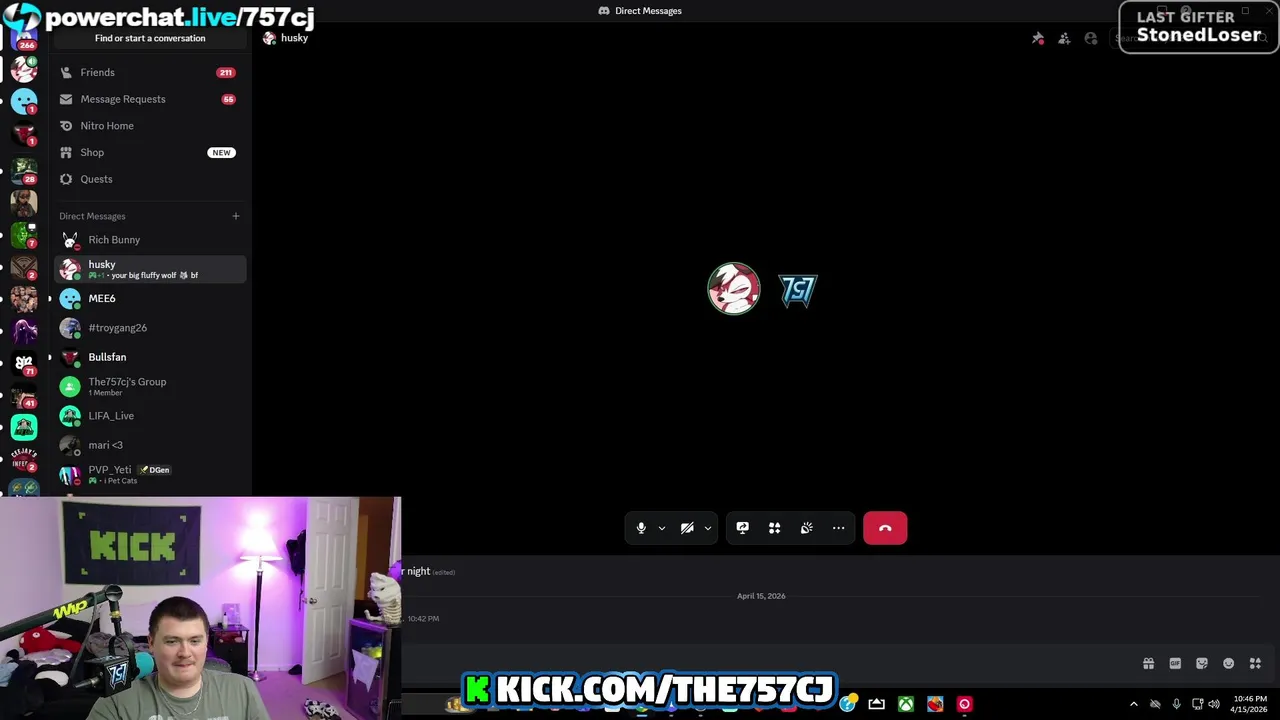Image resolution: width=1280 pixels, height=720 pixels.
Task: Open the sticker picker
Action: (x=1202, y=663)
